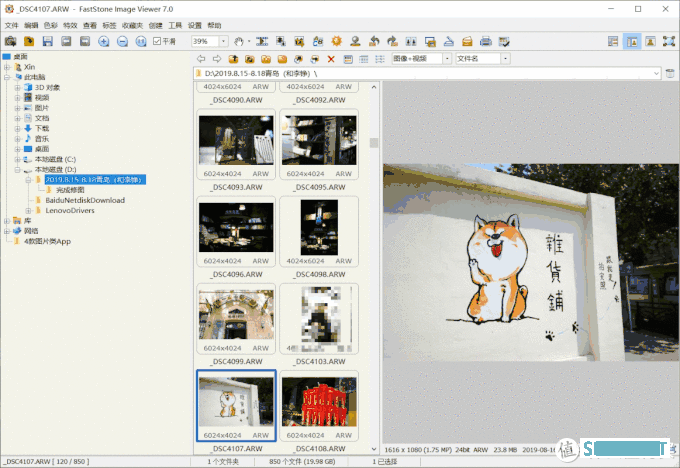Image resolution: width=680 pixels, height=468 pixels.
Task: Click the thumbnail list scroll-up arrow
Action: [374, 87]
